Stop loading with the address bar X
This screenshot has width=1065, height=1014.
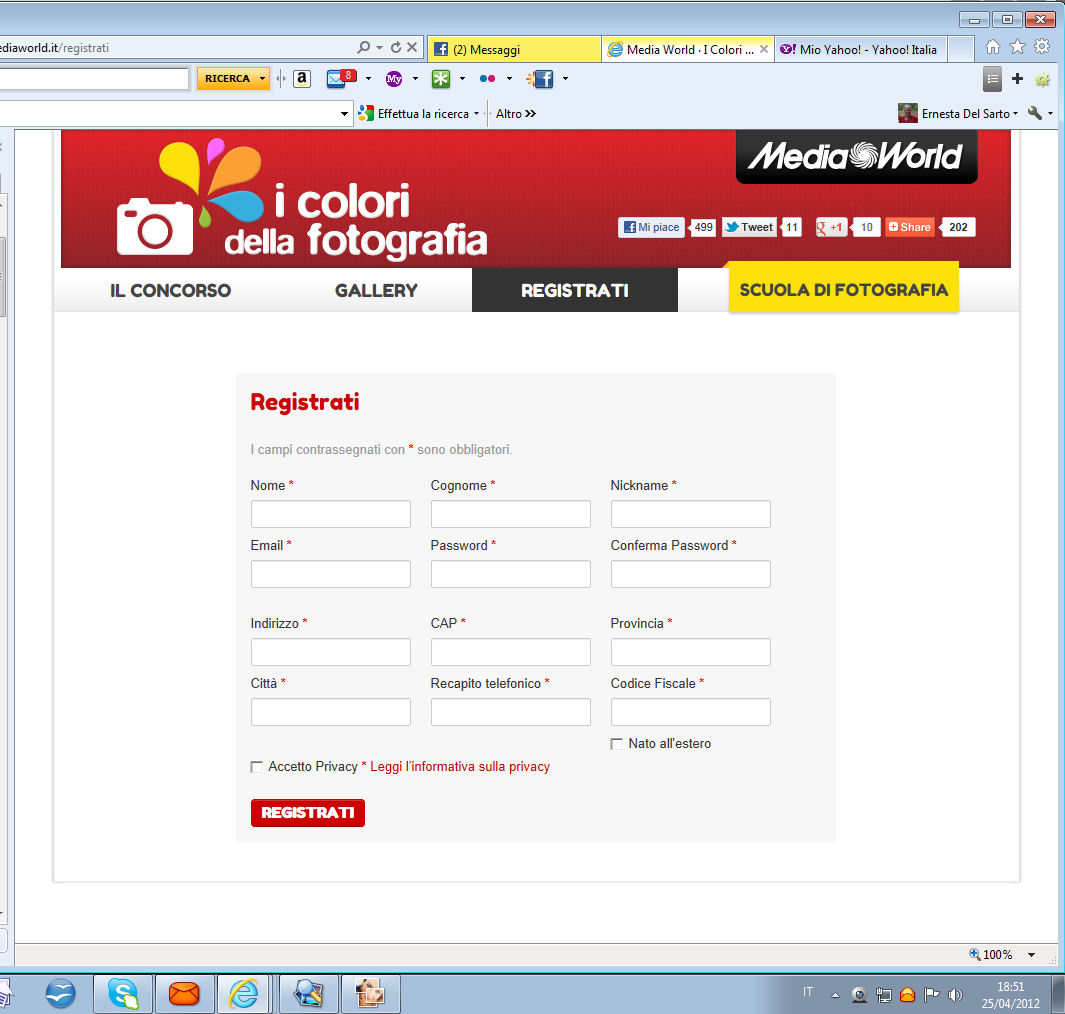(412, 48)
